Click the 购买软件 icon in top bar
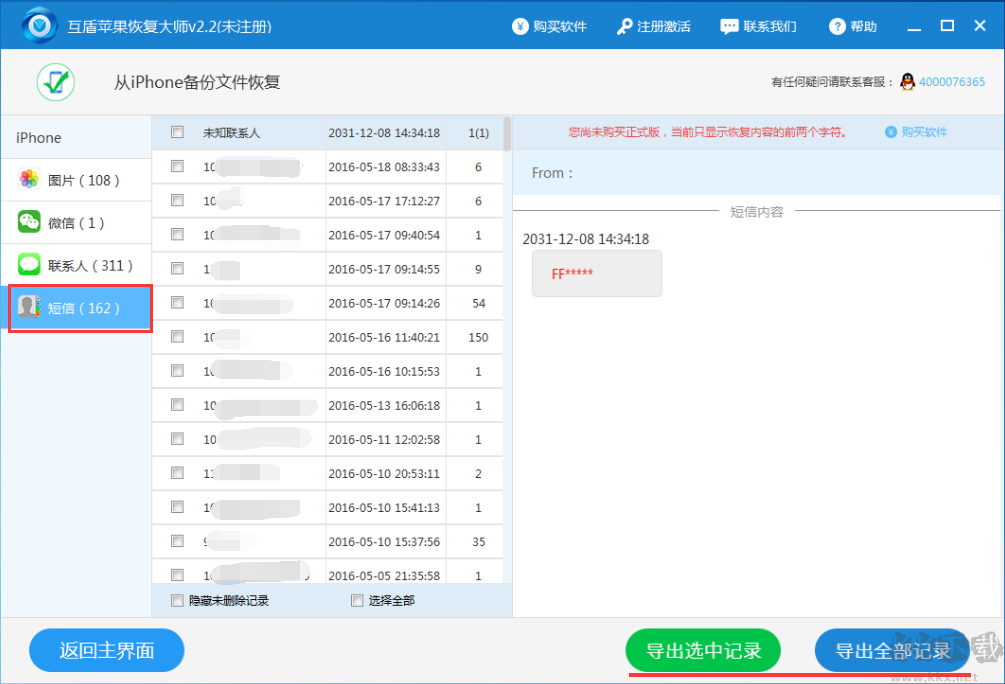 pyautogui.click(x=521, y=26)
